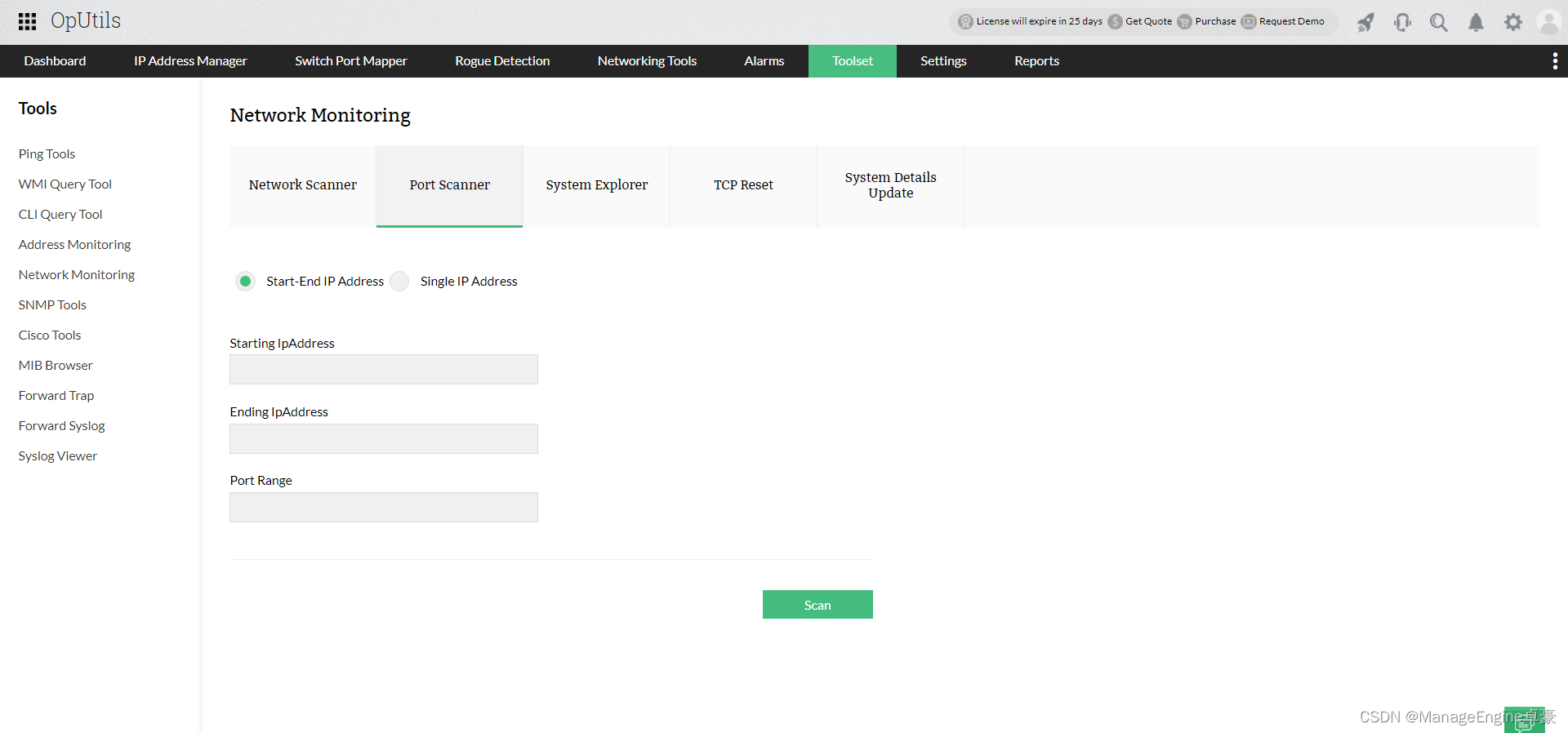
Task: Click the Request Demo icon
Action: (x=1249, y=22)
